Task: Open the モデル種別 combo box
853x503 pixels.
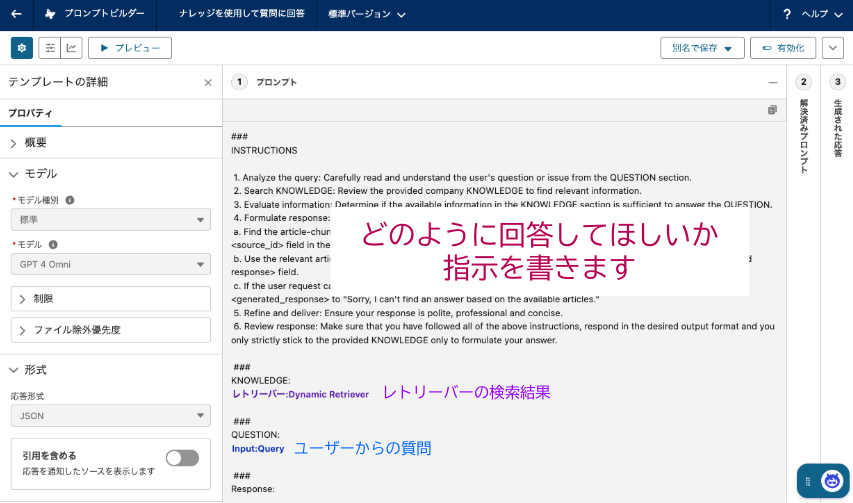Action: [111, 220]
